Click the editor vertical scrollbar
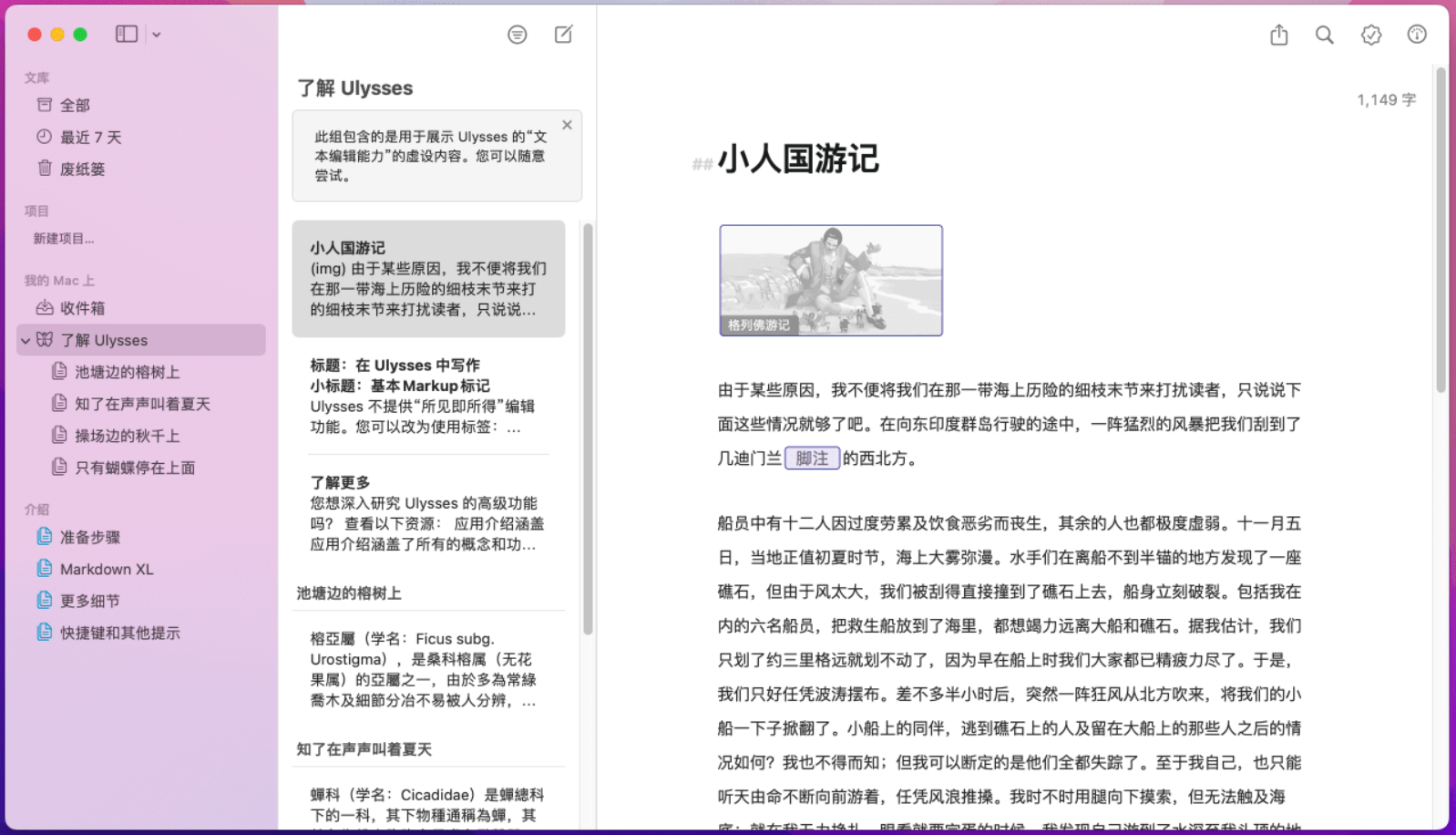Viewport: 1456px width, 835px height. click(x=1441, y=230)
